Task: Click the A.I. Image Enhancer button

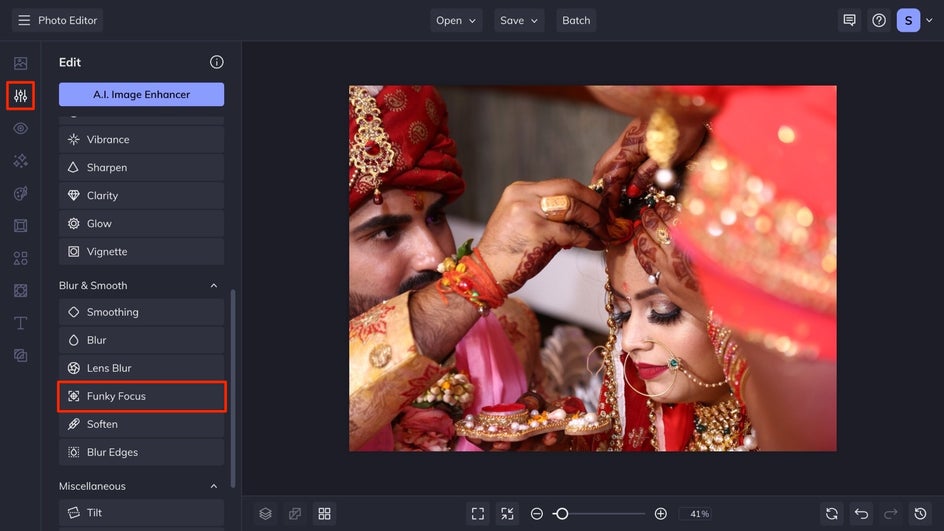Action: tap(141, 94)
